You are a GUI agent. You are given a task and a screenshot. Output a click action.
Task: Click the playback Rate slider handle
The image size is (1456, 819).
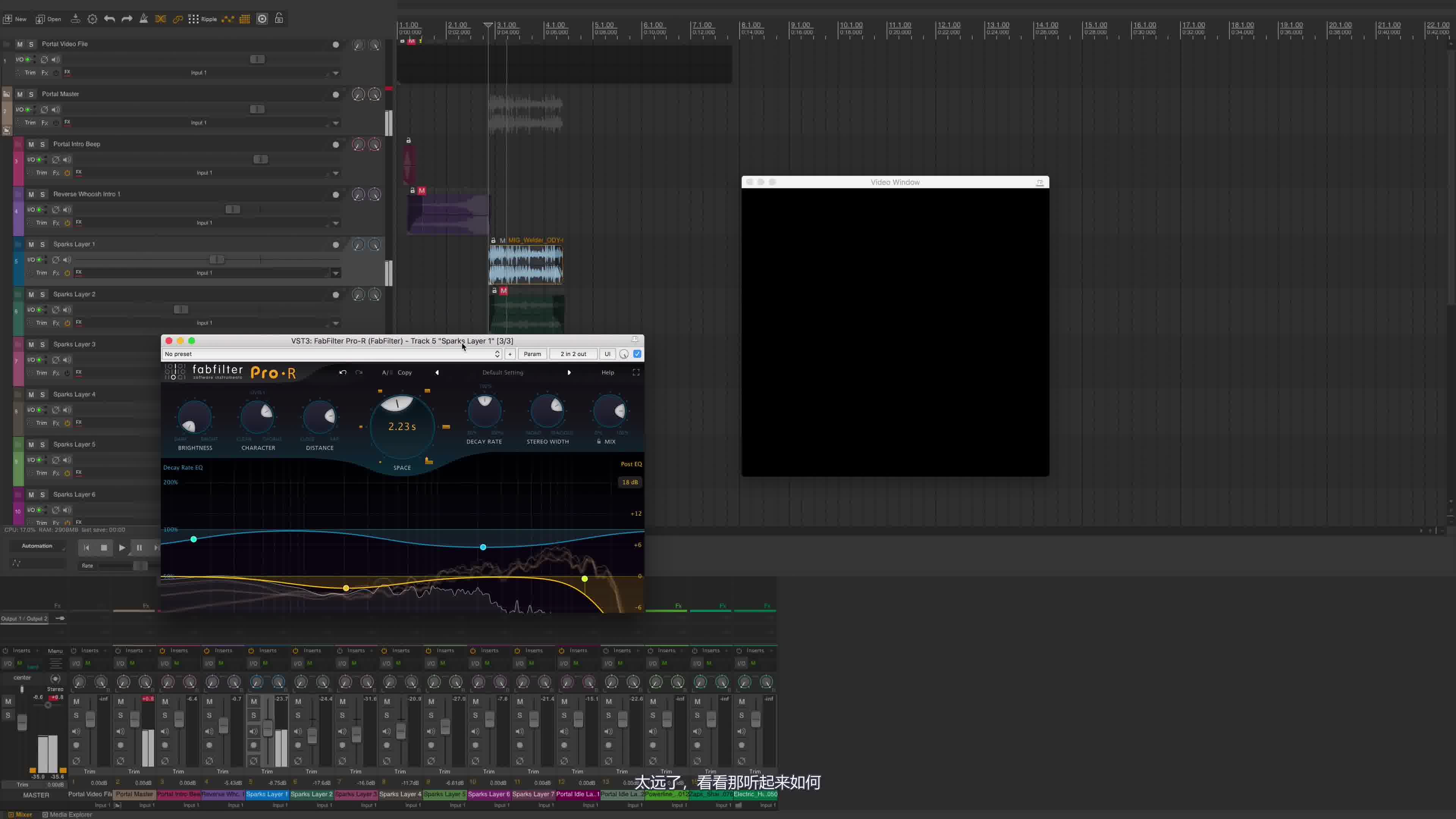coord(140,566)
